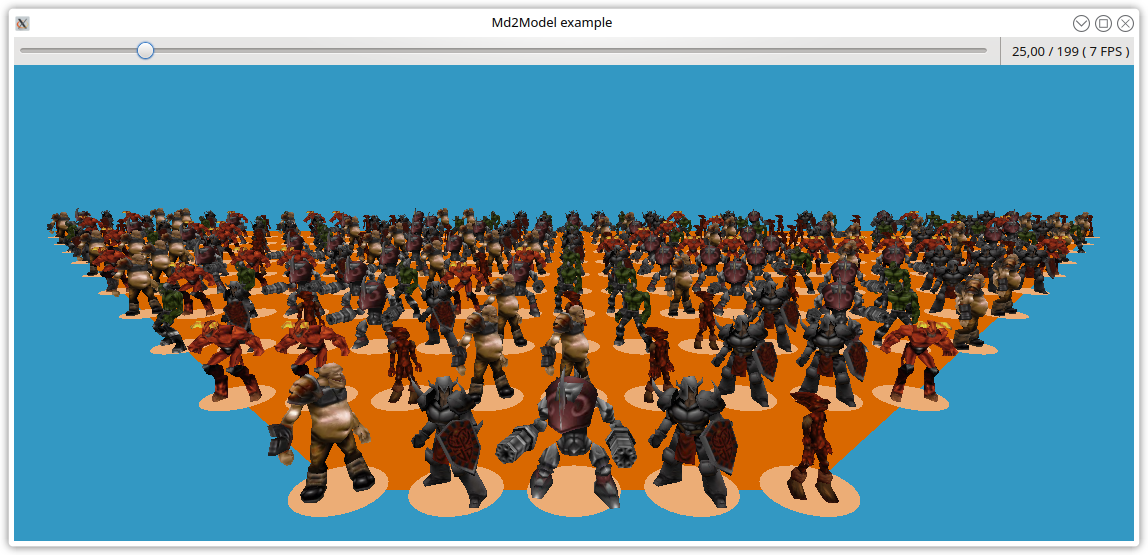Click the Md2Model example window title

click(x=551, y=23)
